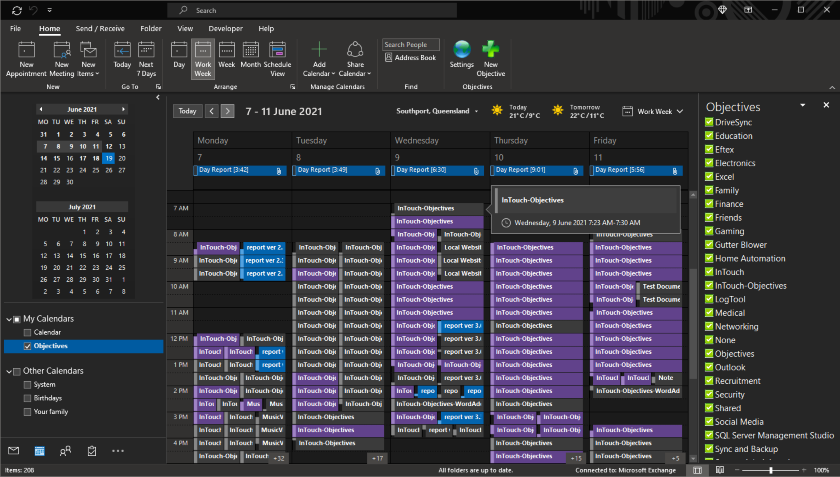Uncheck Gutter Blower category

709,244
